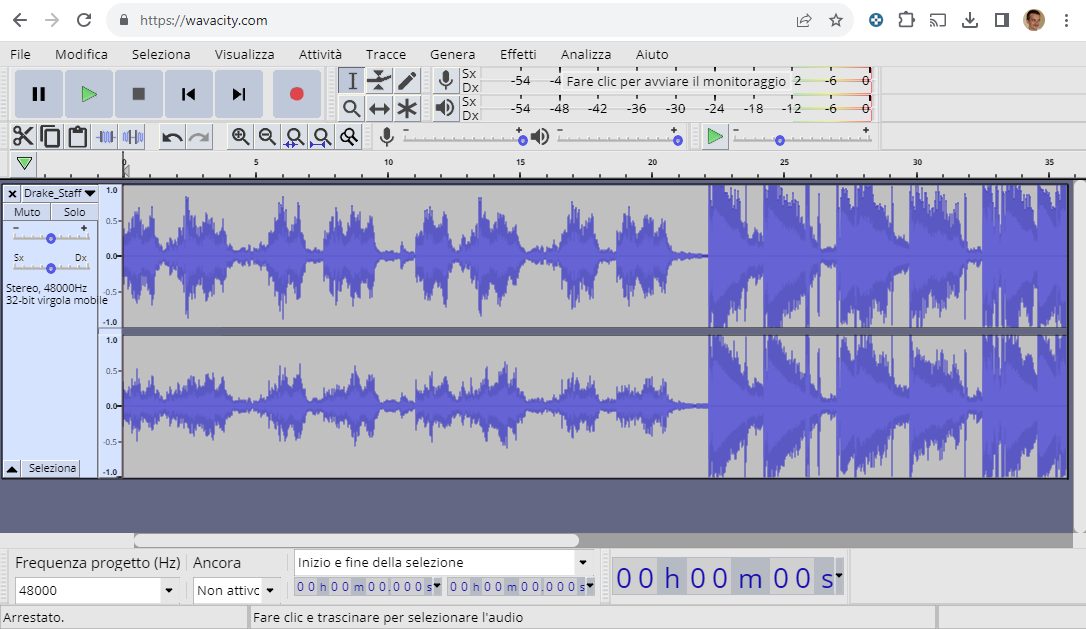Viewport: 1086px width, 629px height.
Task: Click the recording volume slider knob
Action: 523,141
